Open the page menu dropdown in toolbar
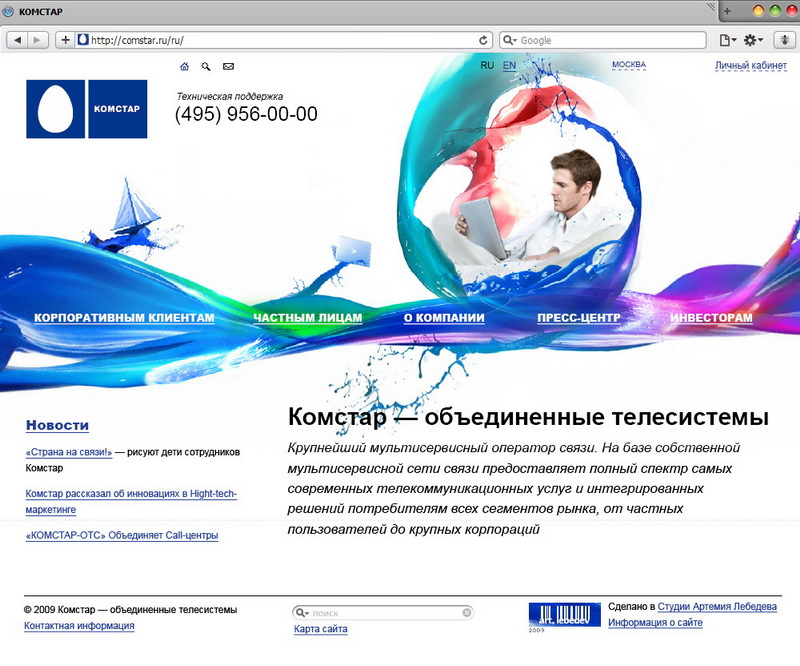The image size is (800, 666). (727, 40)
